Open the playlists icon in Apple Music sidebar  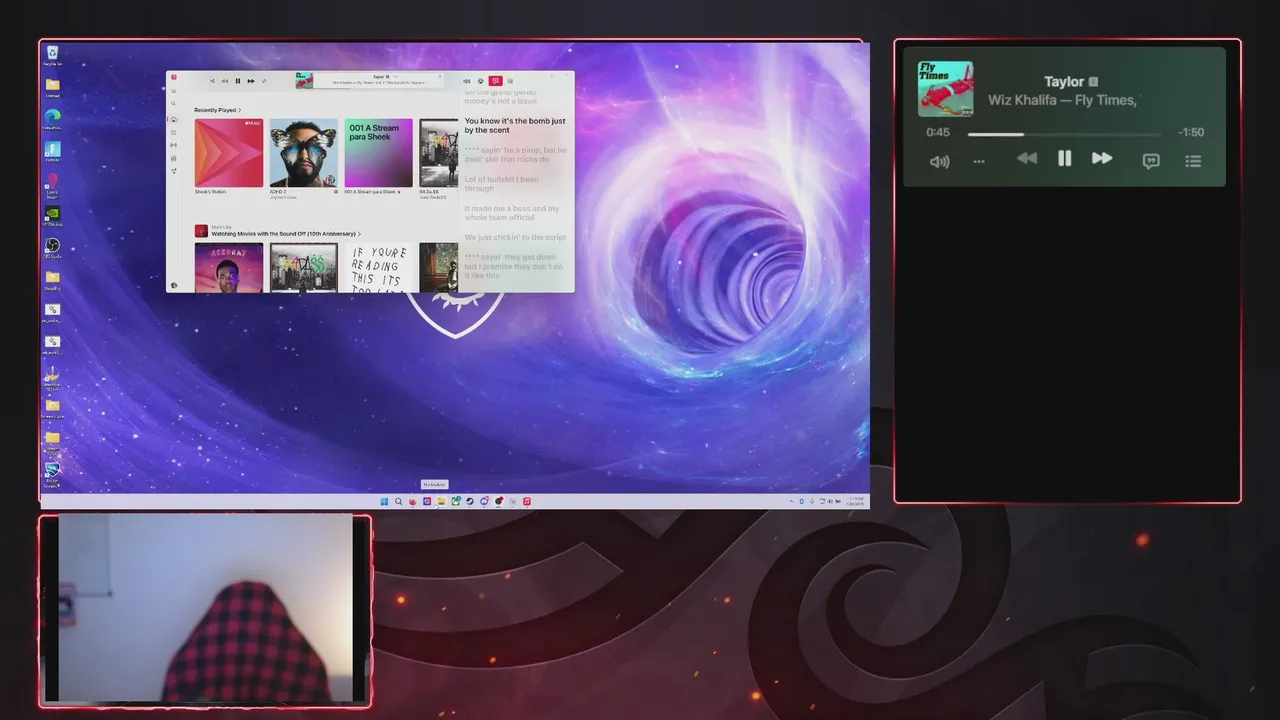(173, 171)
